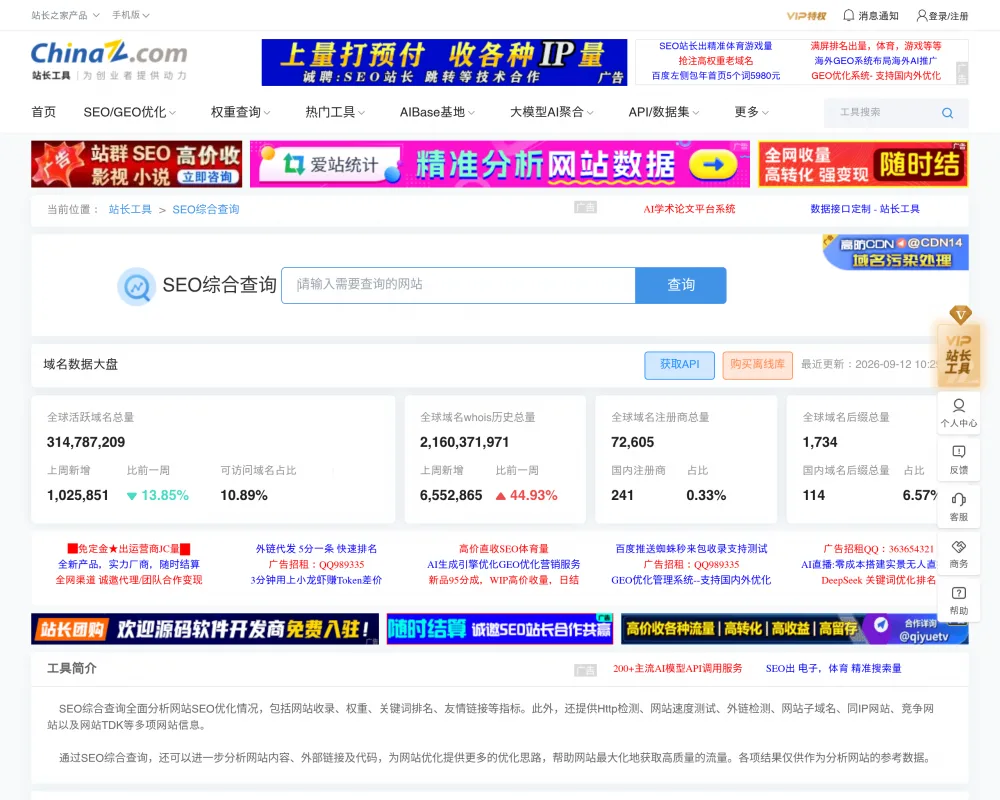
Task: Expand the 手机版 dropdown
Action: pyautogui.click(x=131, y=15)
